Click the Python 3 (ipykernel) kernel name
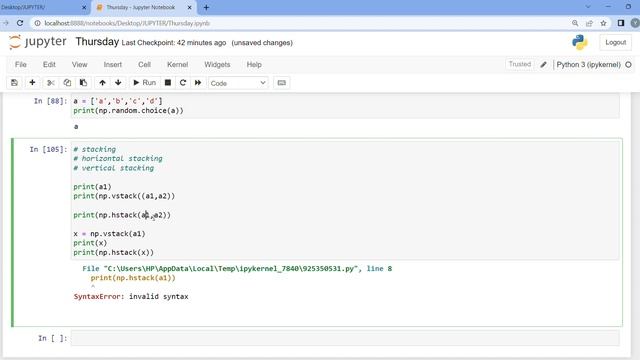Viewport: 640px width, 360px height. (x=588, y=64)
